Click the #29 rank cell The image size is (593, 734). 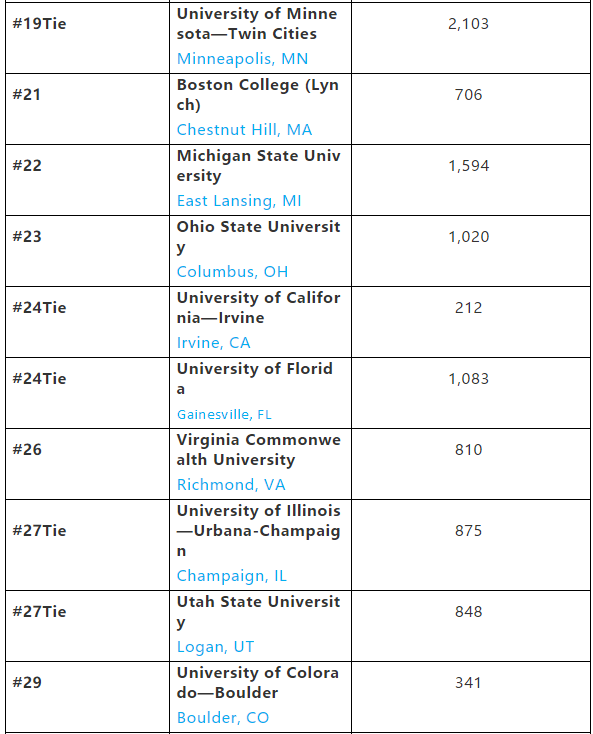pyautogui.click(x=87, y=697)
